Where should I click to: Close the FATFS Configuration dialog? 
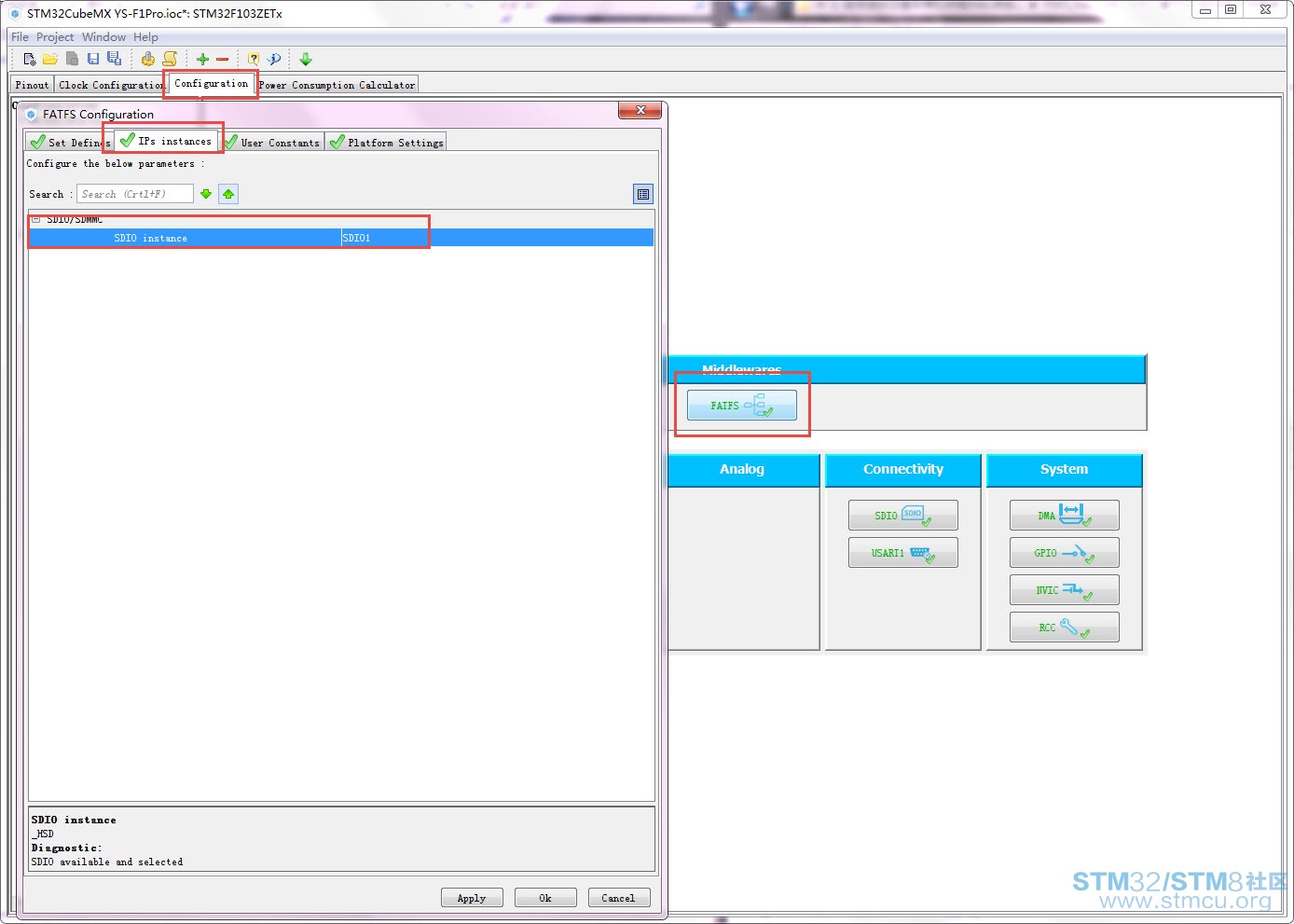pos(640,110)
